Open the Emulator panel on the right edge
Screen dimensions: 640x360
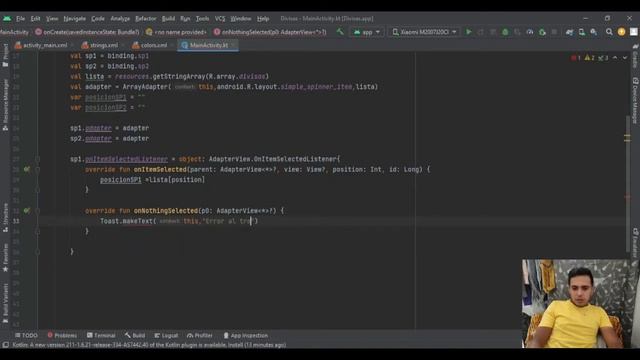coord(635,243)
